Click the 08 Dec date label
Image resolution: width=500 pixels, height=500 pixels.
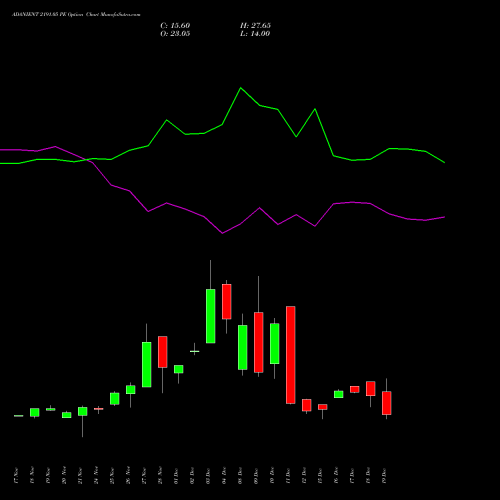click(x=240, y=476)
